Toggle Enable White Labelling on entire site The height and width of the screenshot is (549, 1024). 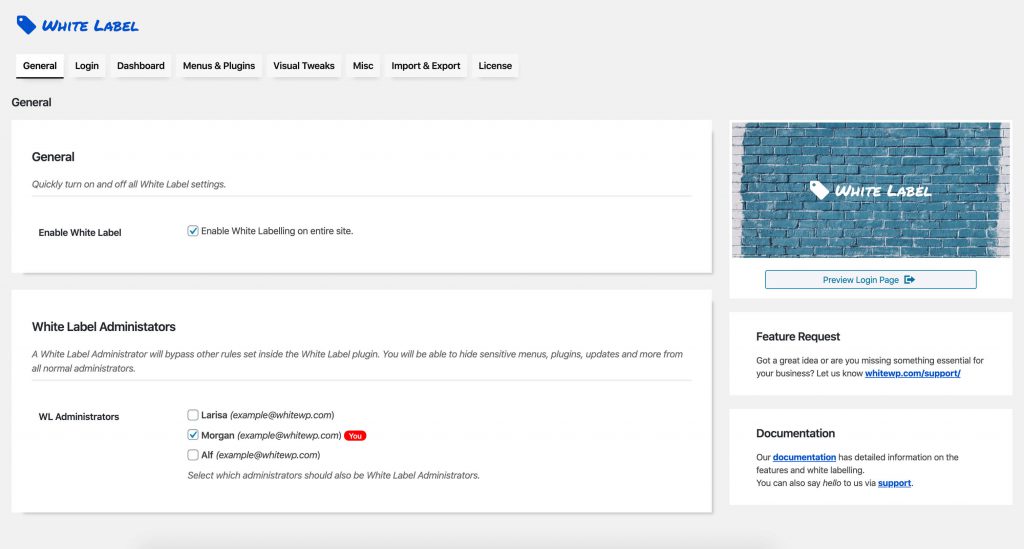pyautogui.click(x=193, y=230)
